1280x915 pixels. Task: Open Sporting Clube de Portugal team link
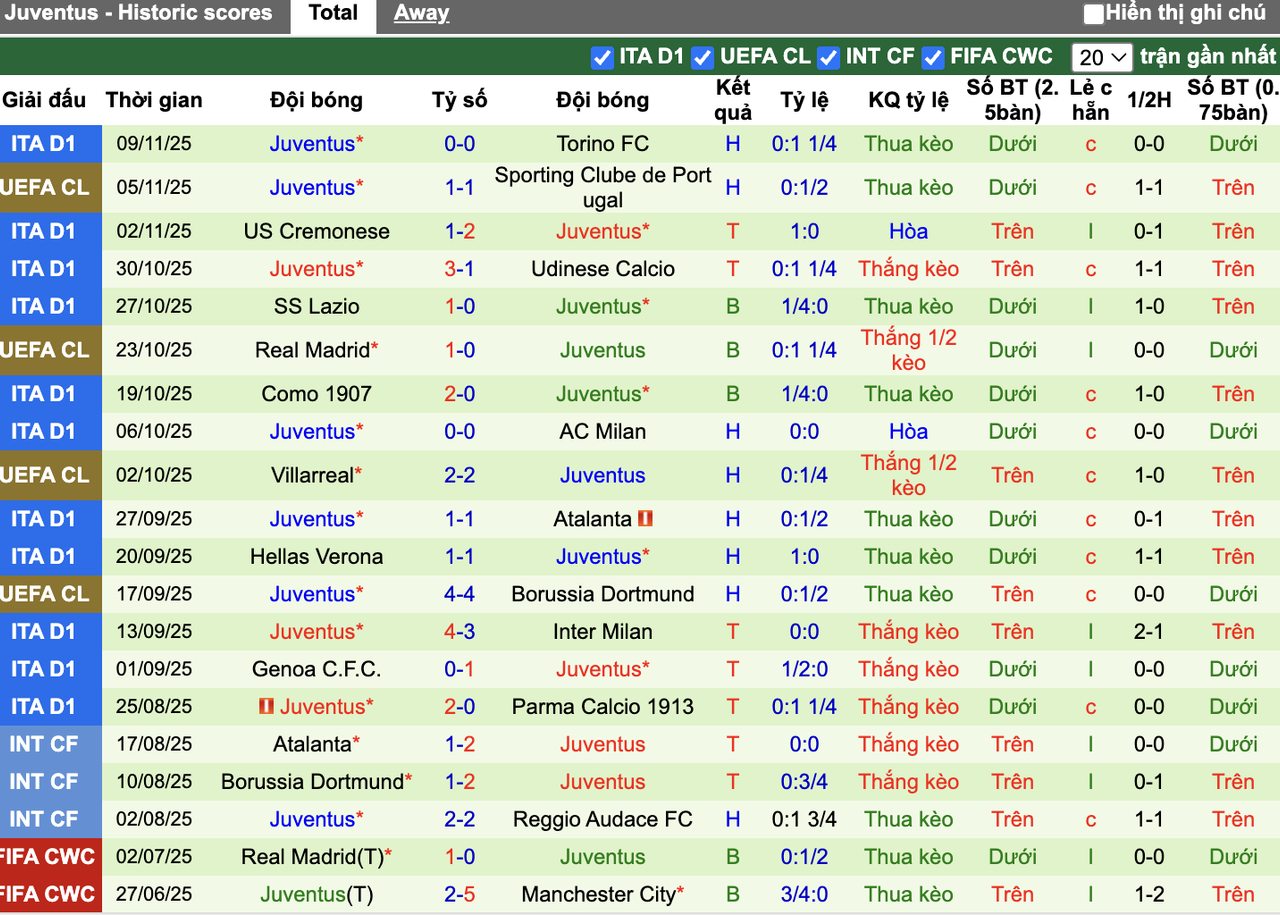[603, 188]
